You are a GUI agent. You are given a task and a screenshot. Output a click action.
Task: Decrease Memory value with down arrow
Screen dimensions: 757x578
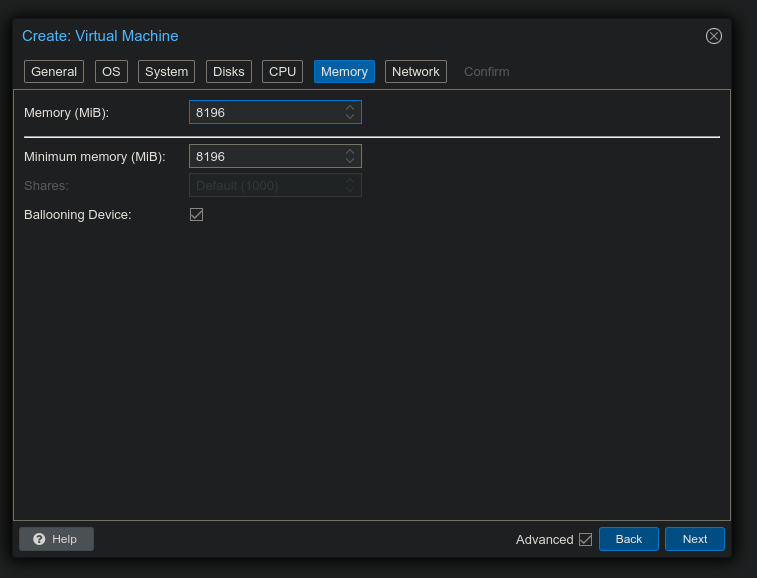[x=350, y=117]
